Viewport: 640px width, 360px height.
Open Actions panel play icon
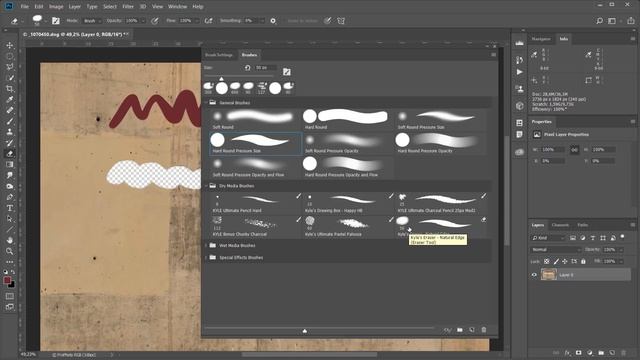click(519, 72)
